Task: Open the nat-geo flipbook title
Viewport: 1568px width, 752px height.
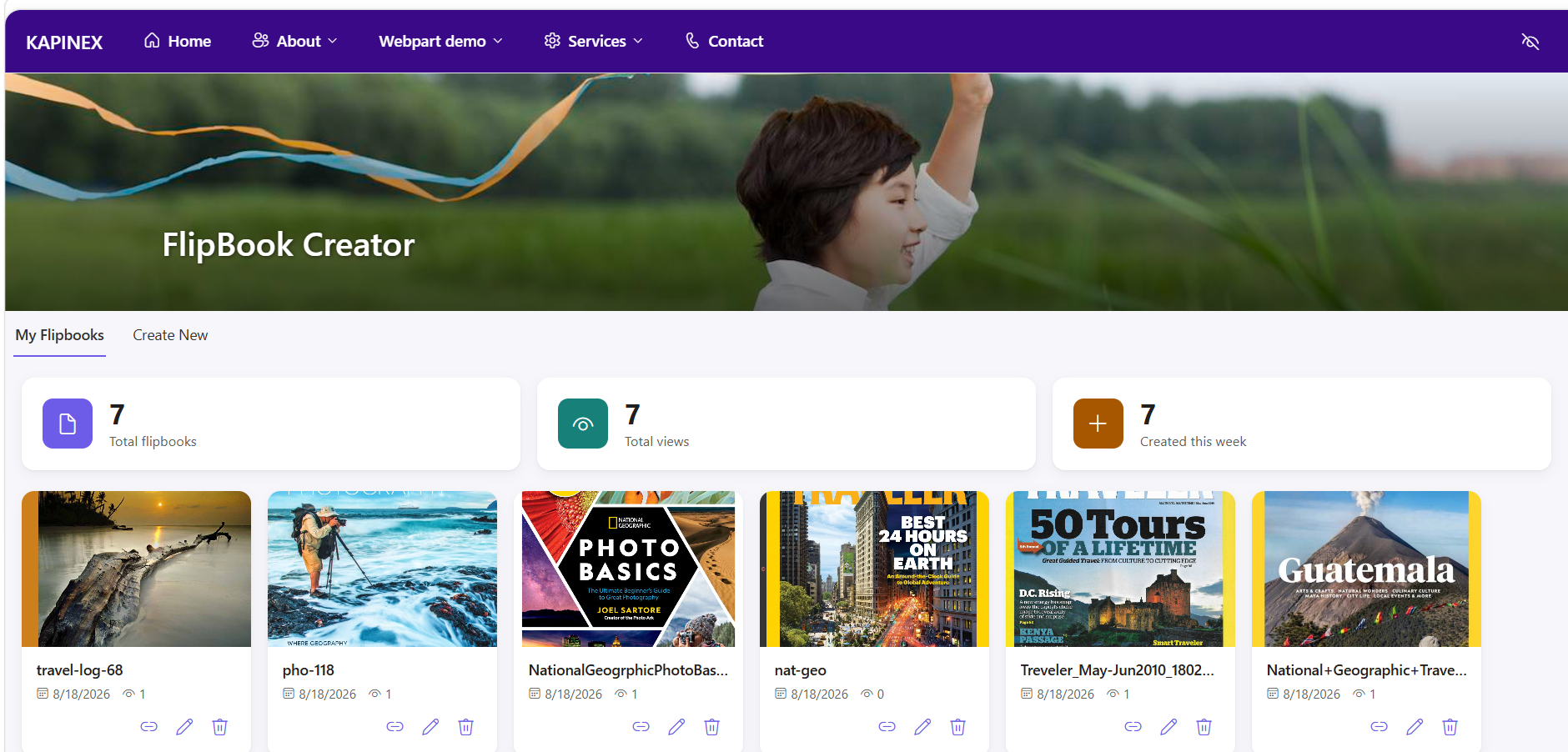Action: tap(801, 670)
